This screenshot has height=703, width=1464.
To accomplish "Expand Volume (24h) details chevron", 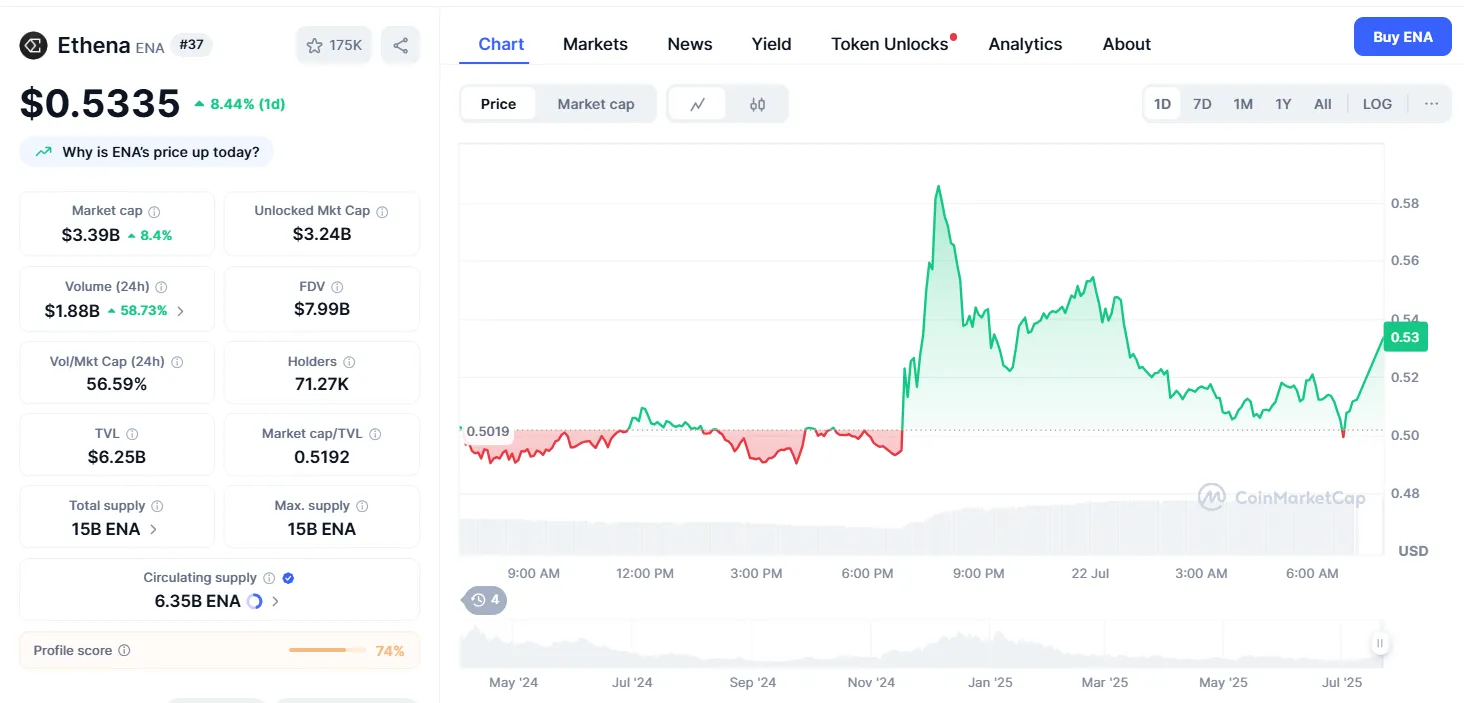I will click(x=181, y=311).
